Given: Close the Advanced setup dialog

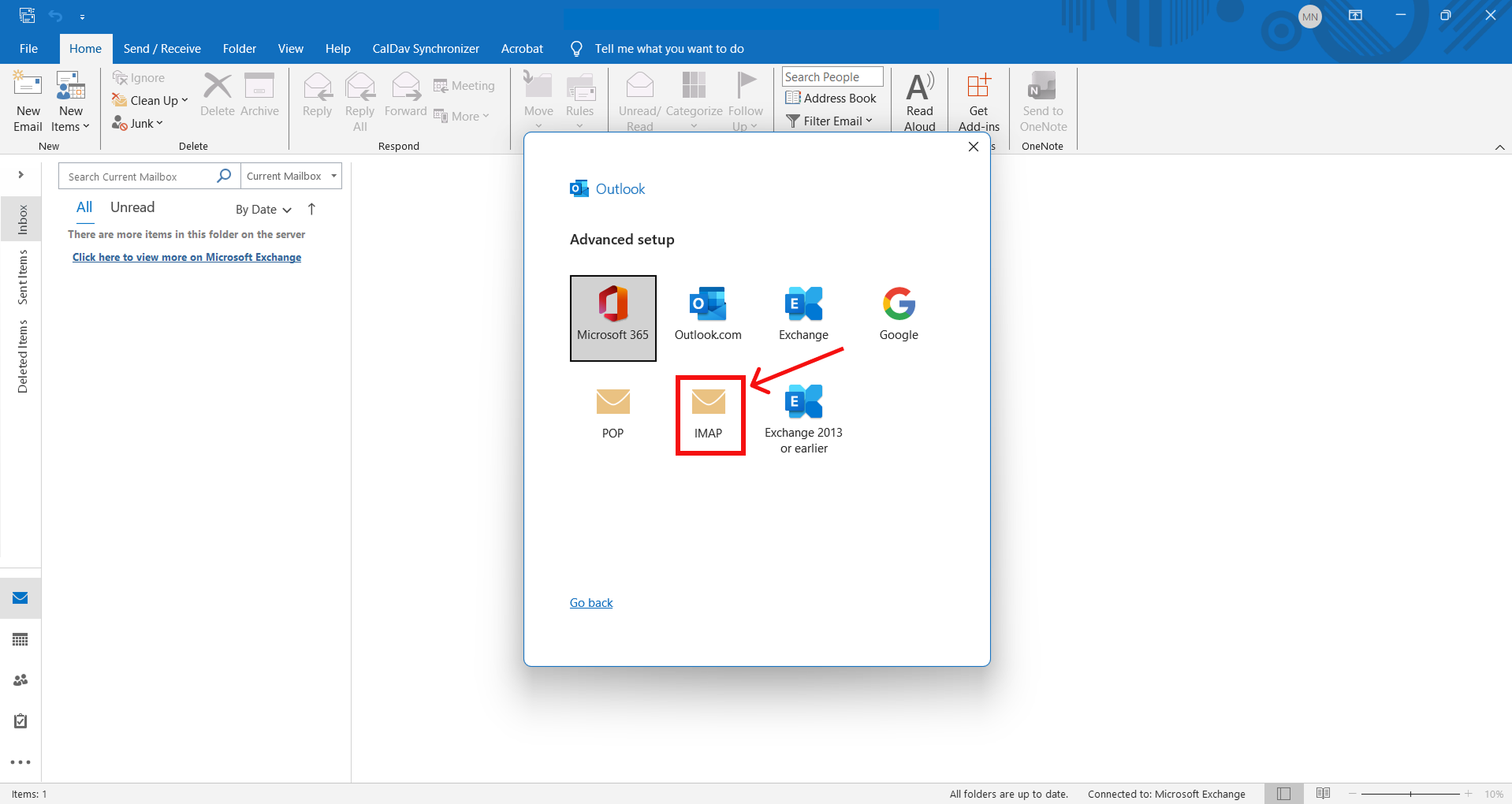Looking at the screenshot, I should [x=974, y=147].
